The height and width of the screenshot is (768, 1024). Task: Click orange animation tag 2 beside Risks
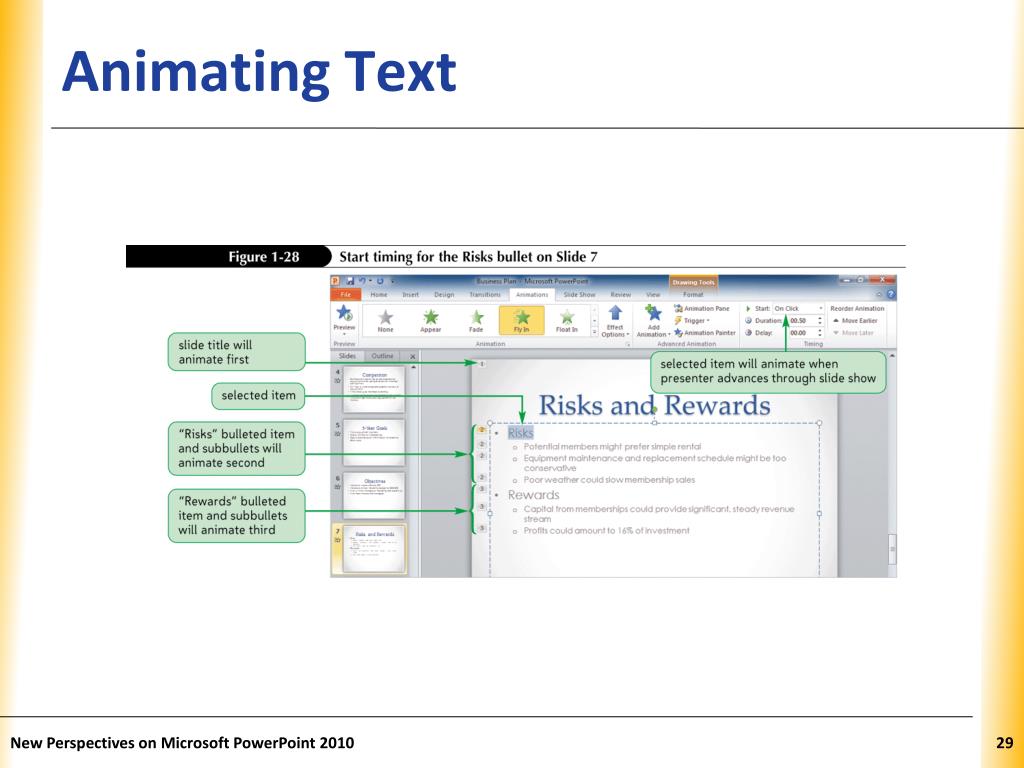(482, 430)
